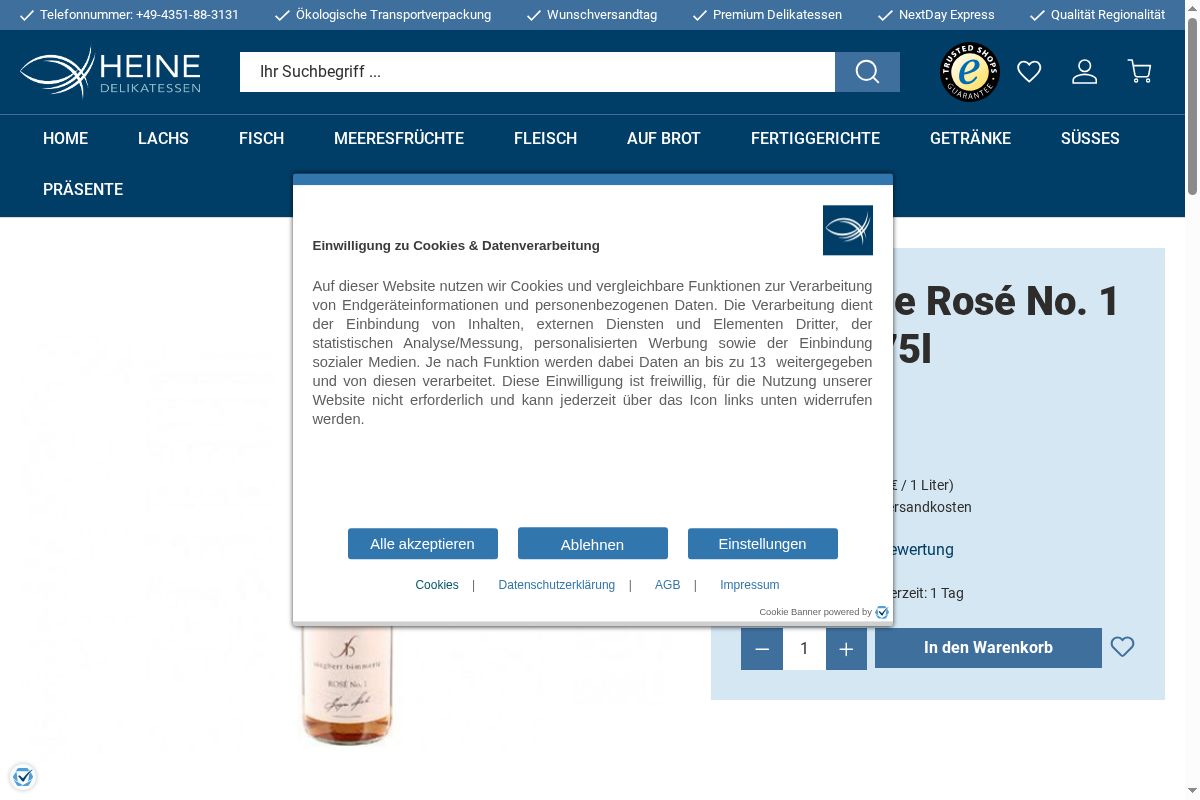Open the Meeresfrüchte menu
This screenshot has height=800, width=1200.
click(x=399, y=139)
